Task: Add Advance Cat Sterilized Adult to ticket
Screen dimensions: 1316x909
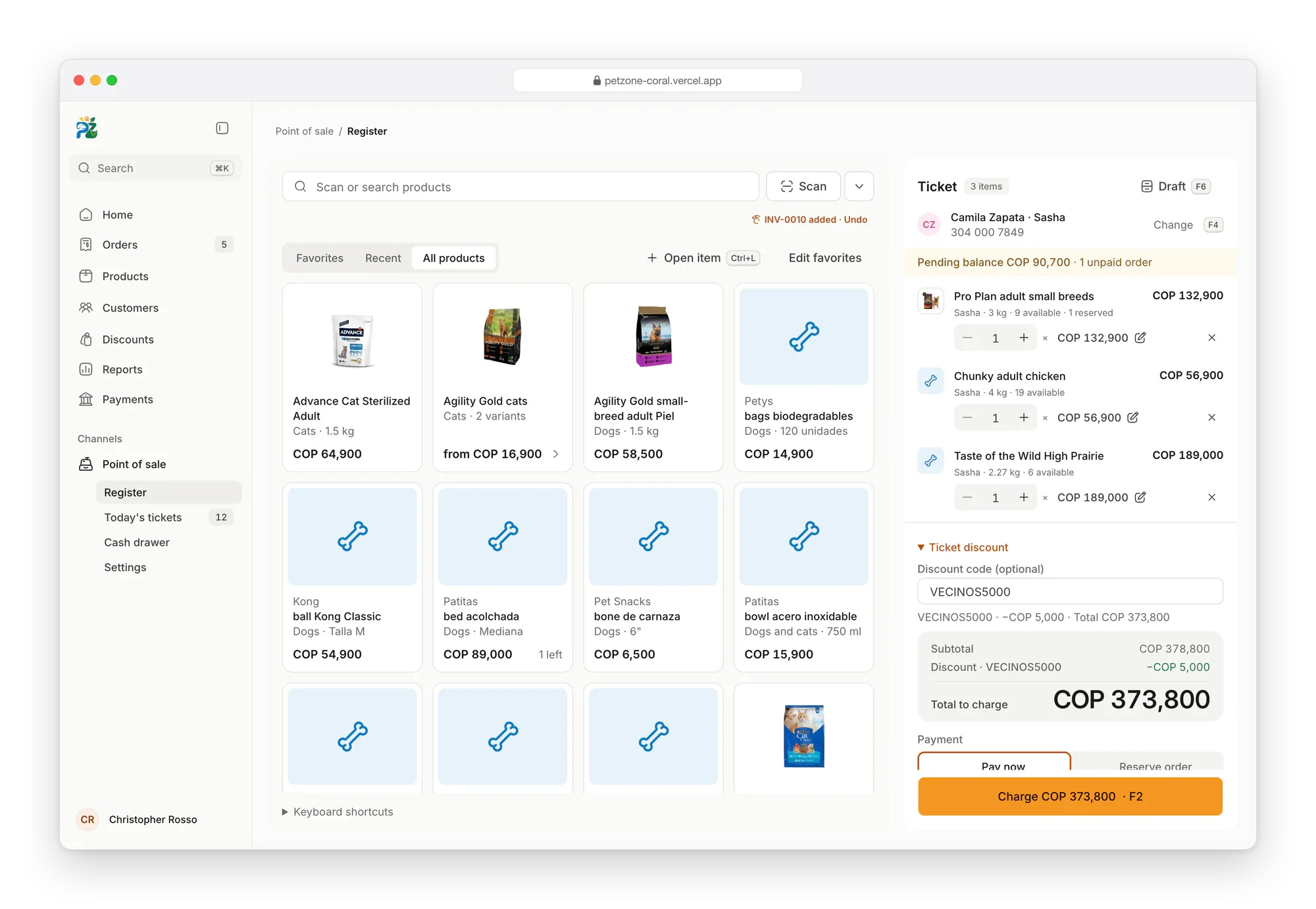Action: (x=352, y=378)
